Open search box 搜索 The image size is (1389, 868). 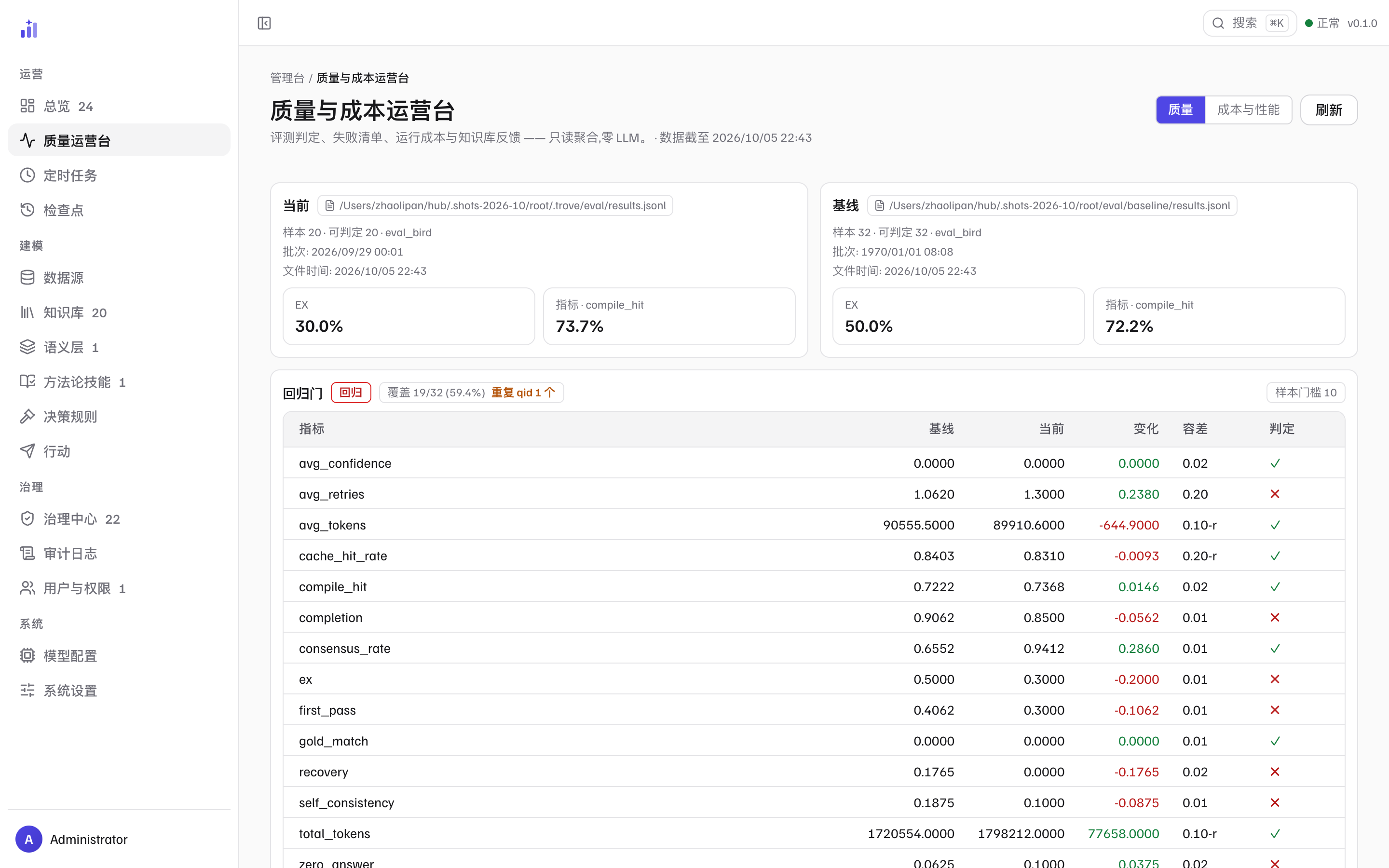click(1249, 23)
